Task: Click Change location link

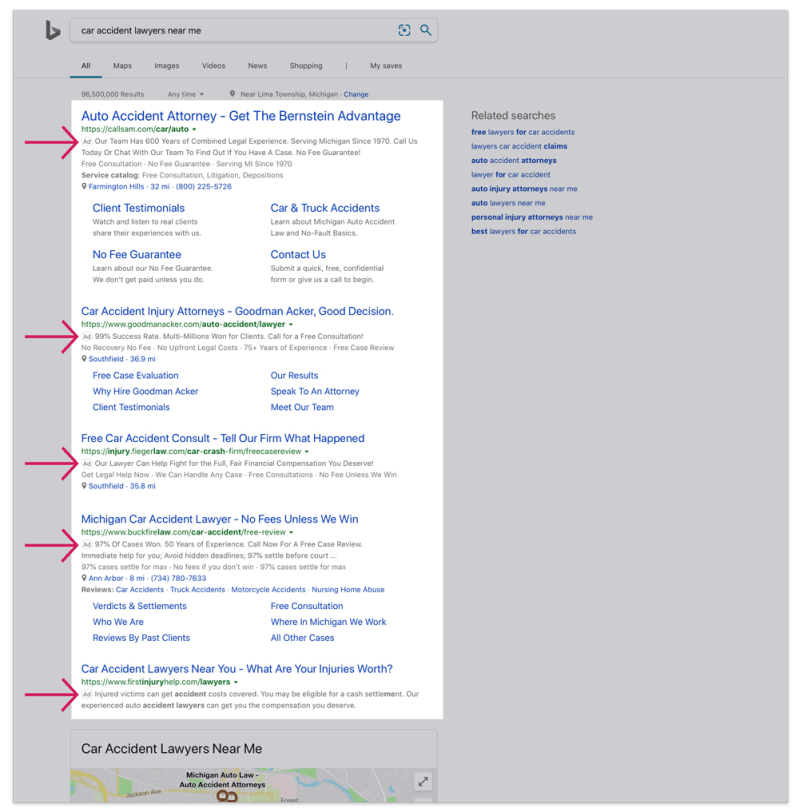Action: [356, 94]
